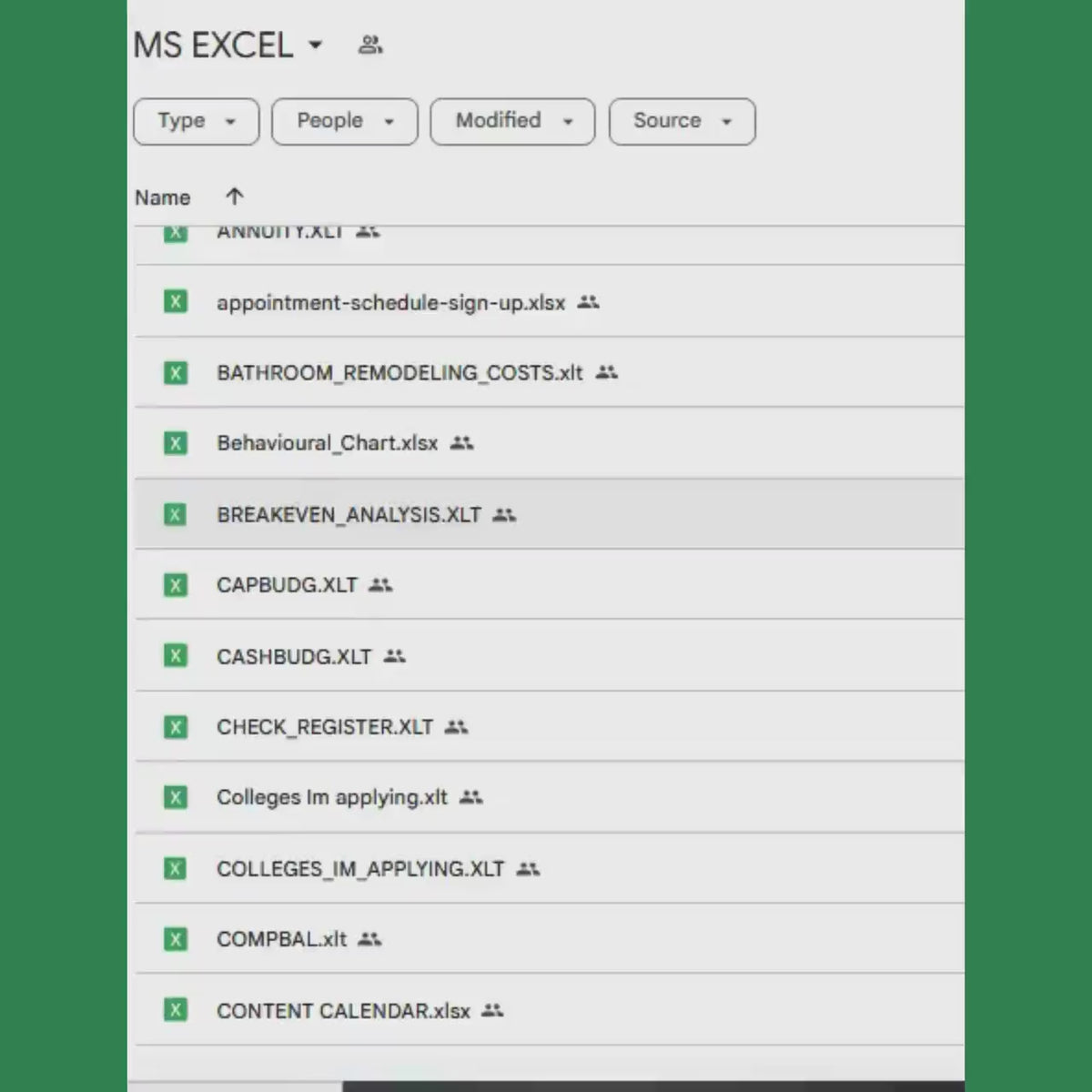Open the People filter dropdown

click(345, 121)
